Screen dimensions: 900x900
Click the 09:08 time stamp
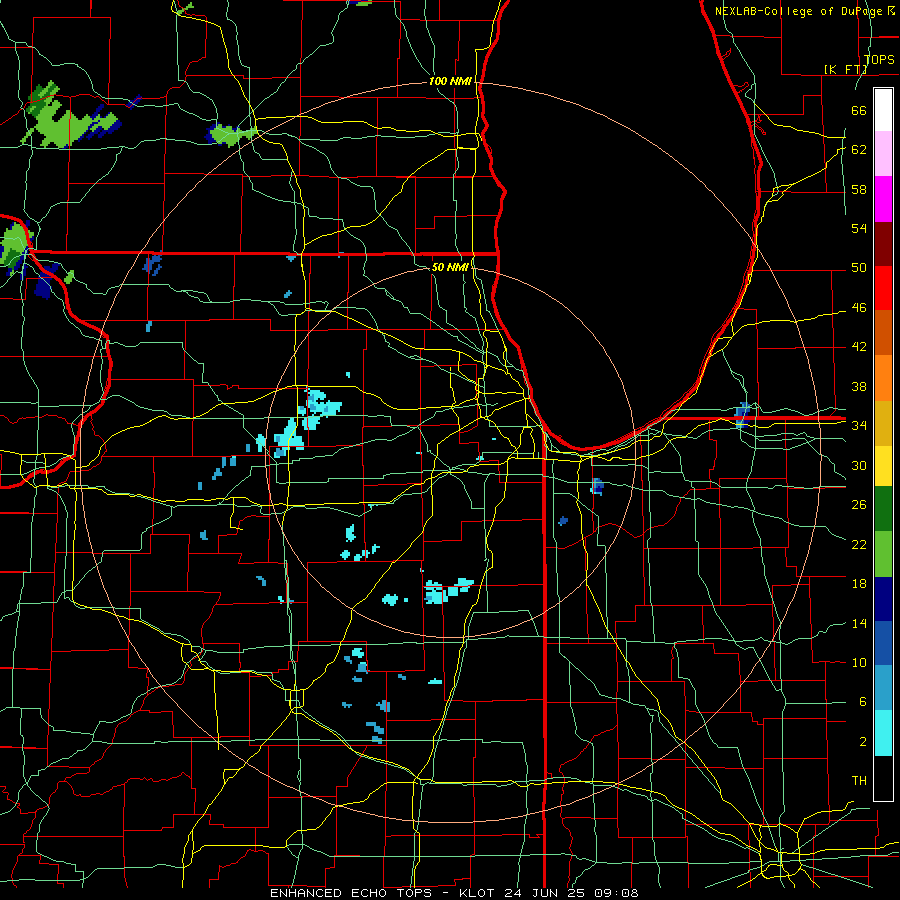click(617, 893)
